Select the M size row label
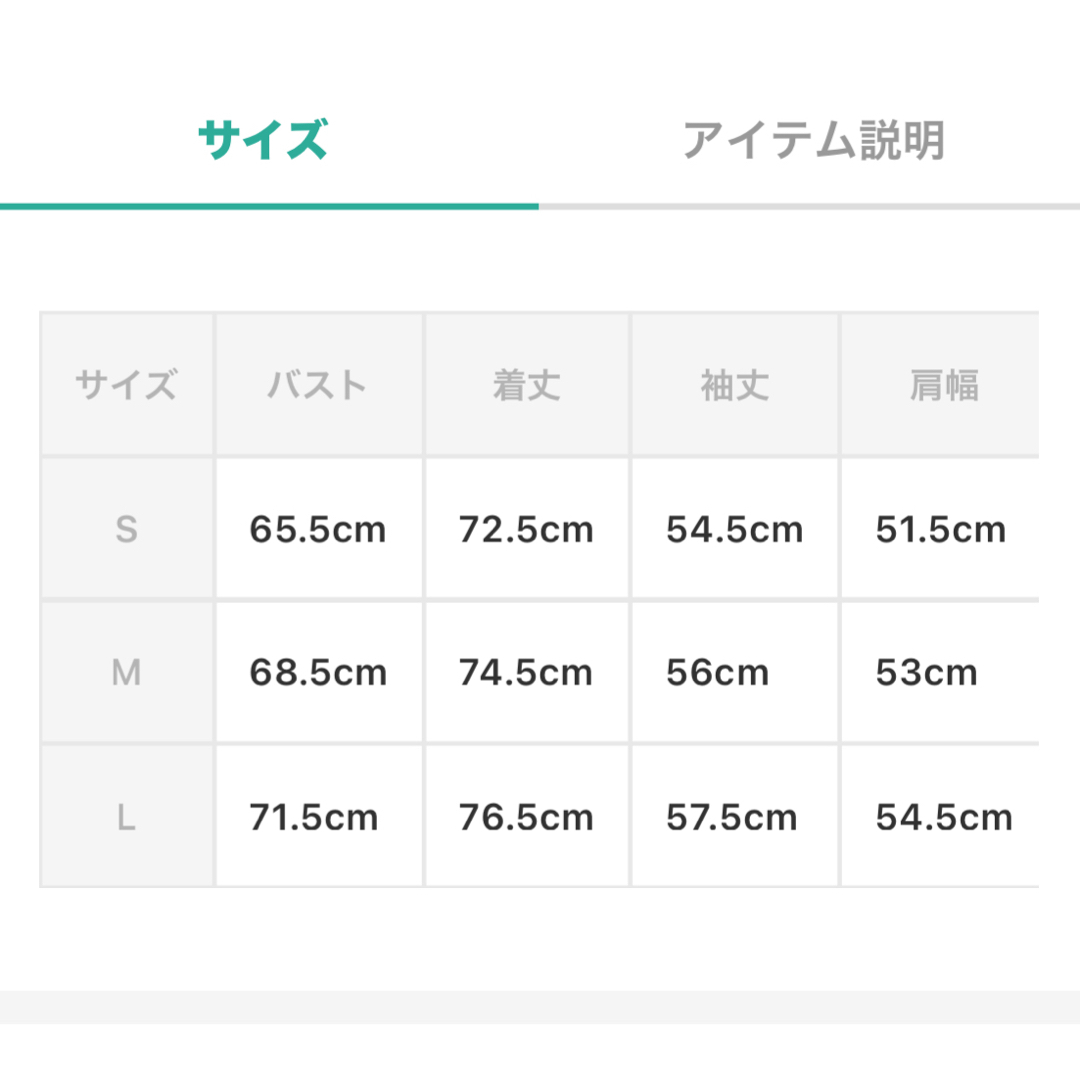Viewport: 1080px width, 1080px height. [126, 673]
